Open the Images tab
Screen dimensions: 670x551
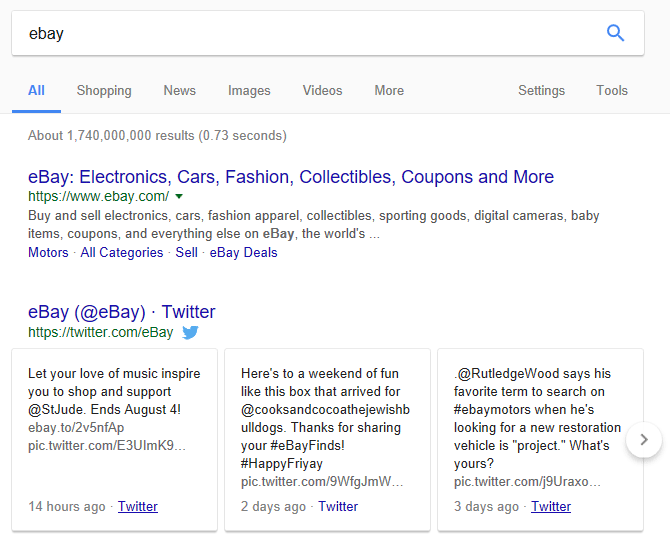coord(249,91)
